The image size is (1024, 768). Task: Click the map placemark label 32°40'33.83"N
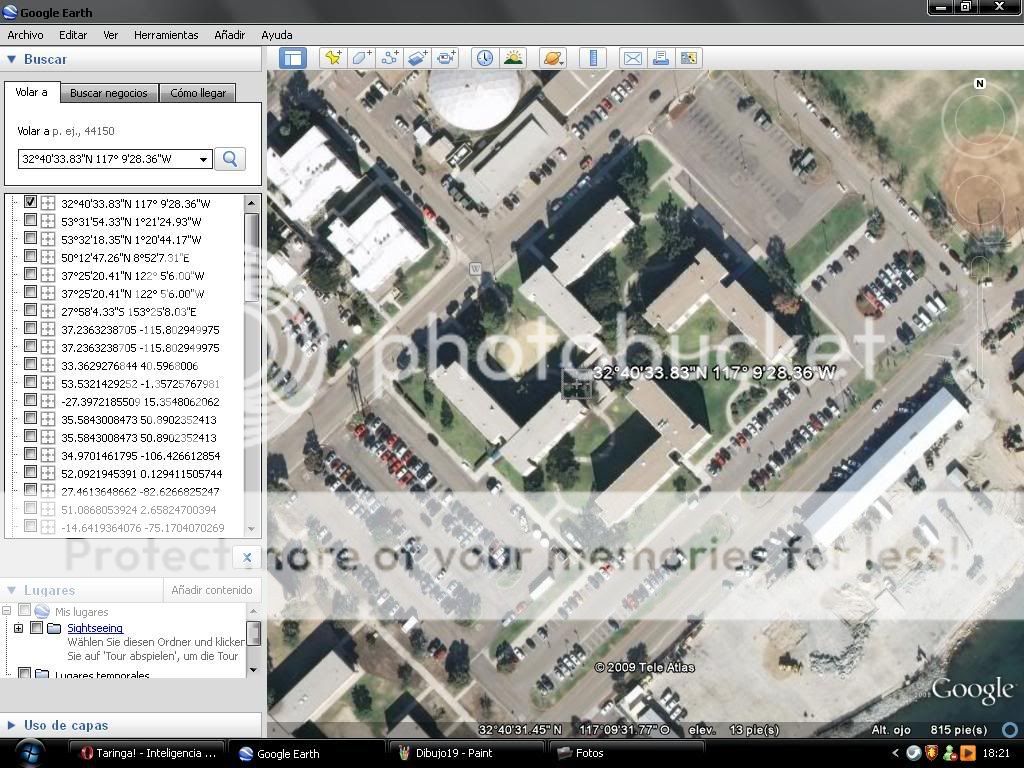click(714, 373)
